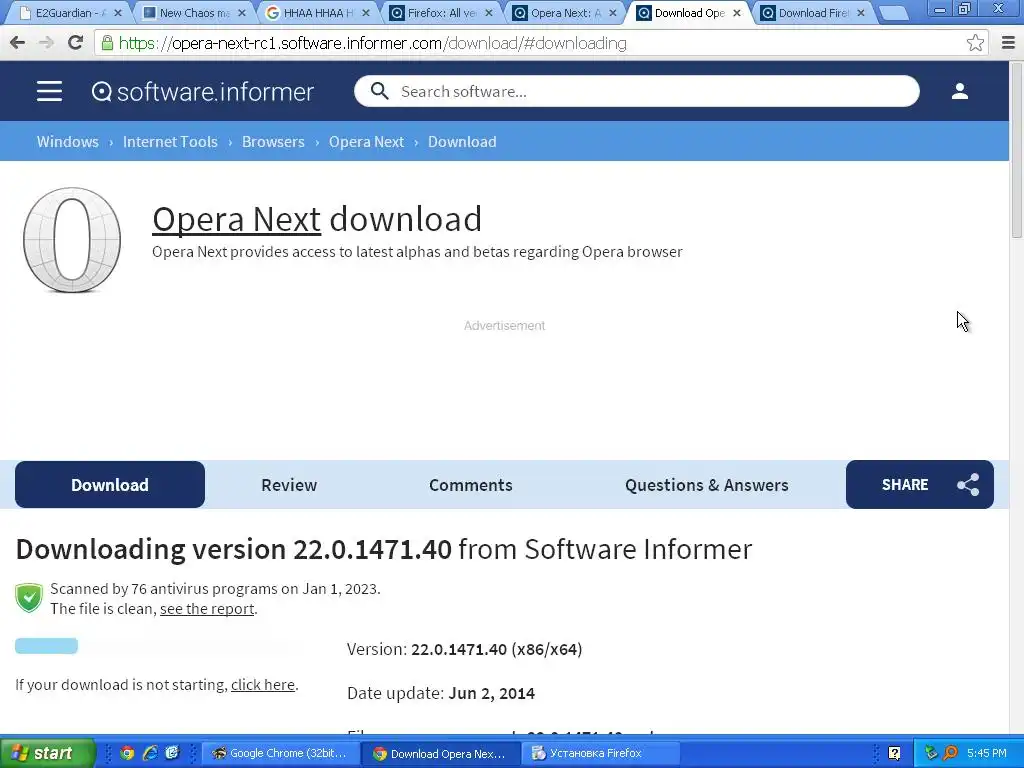Open the user account icon
This screenshot has height=768, width=1024.
pos(959,91)
